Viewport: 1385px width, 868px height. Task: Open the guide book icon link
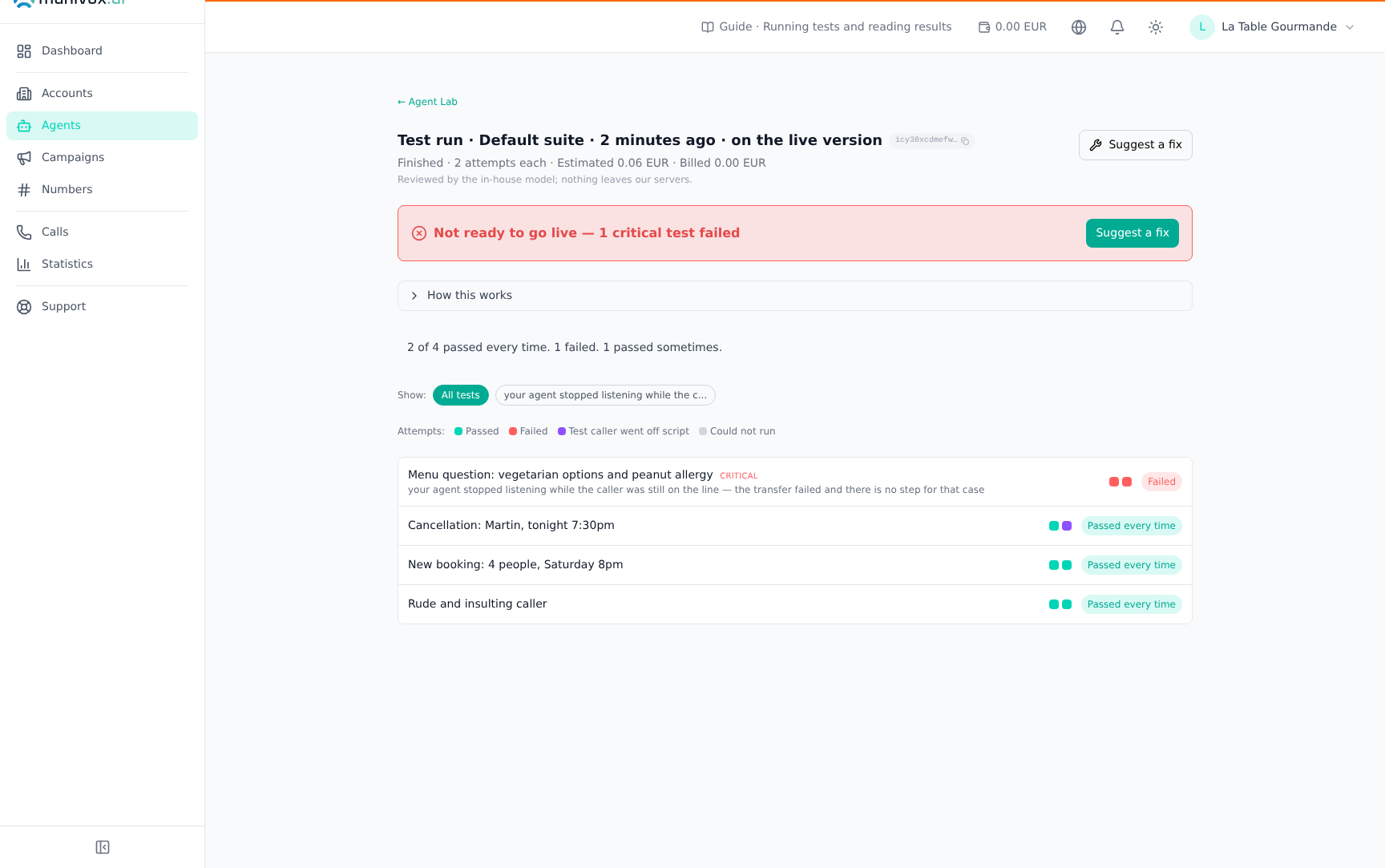click(x=708, y=27)
